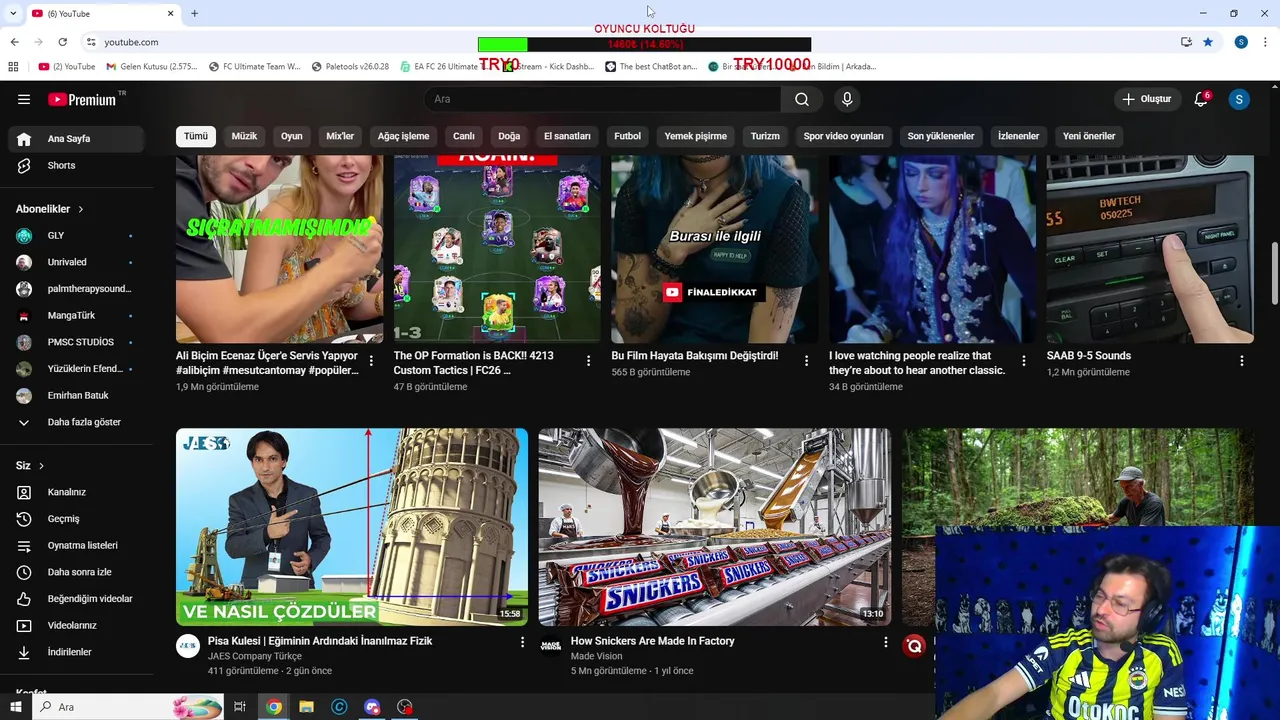Screen dimensions: 1280x720
Task: Click JAES Company Türkçe channel name
Action: 254,656
